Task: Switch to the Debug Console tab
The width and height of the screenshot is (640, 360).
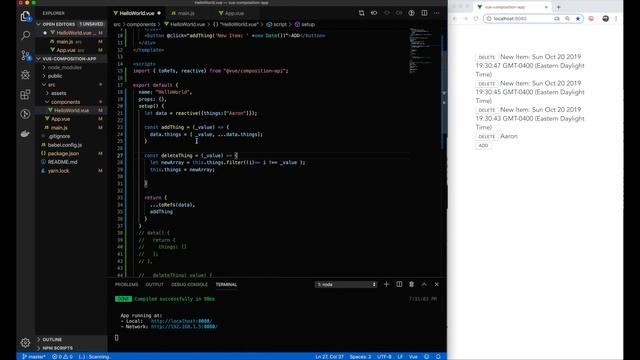Action: click(x=189, y=284)
